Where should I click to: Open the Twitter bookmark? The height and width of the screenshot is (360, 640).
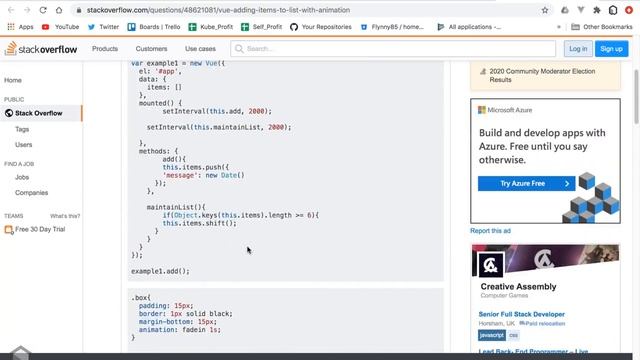(x=103, y=27)
